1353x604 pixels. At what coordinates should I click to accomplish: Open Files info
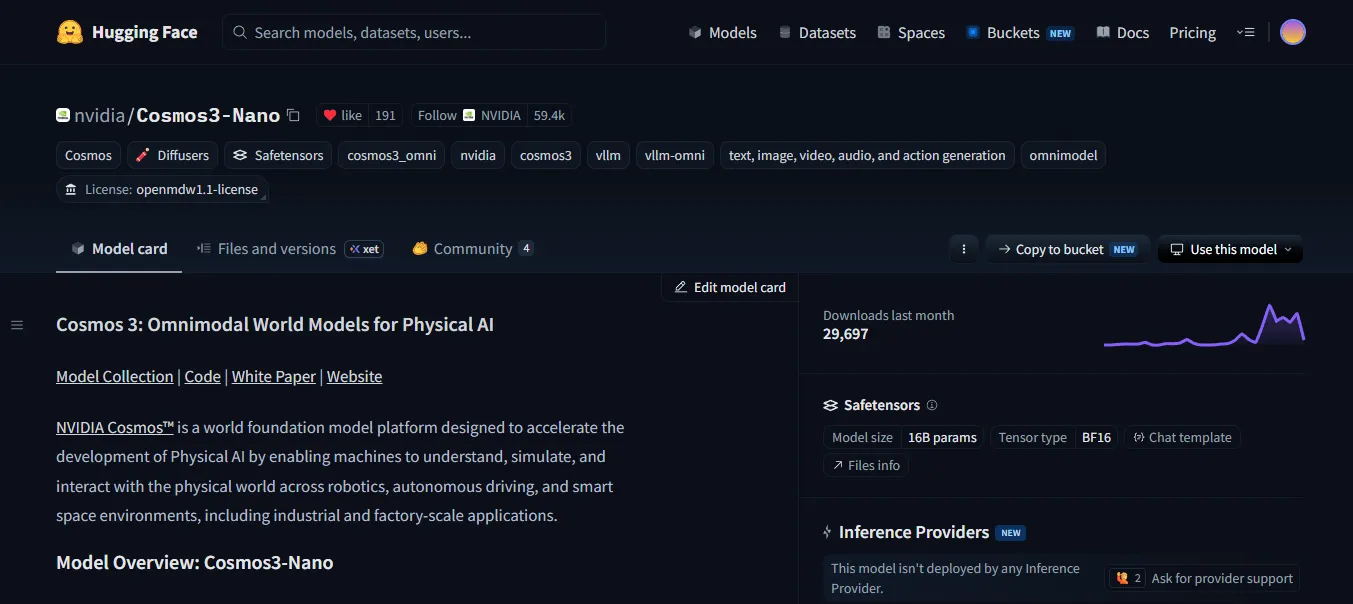(865, 465)
